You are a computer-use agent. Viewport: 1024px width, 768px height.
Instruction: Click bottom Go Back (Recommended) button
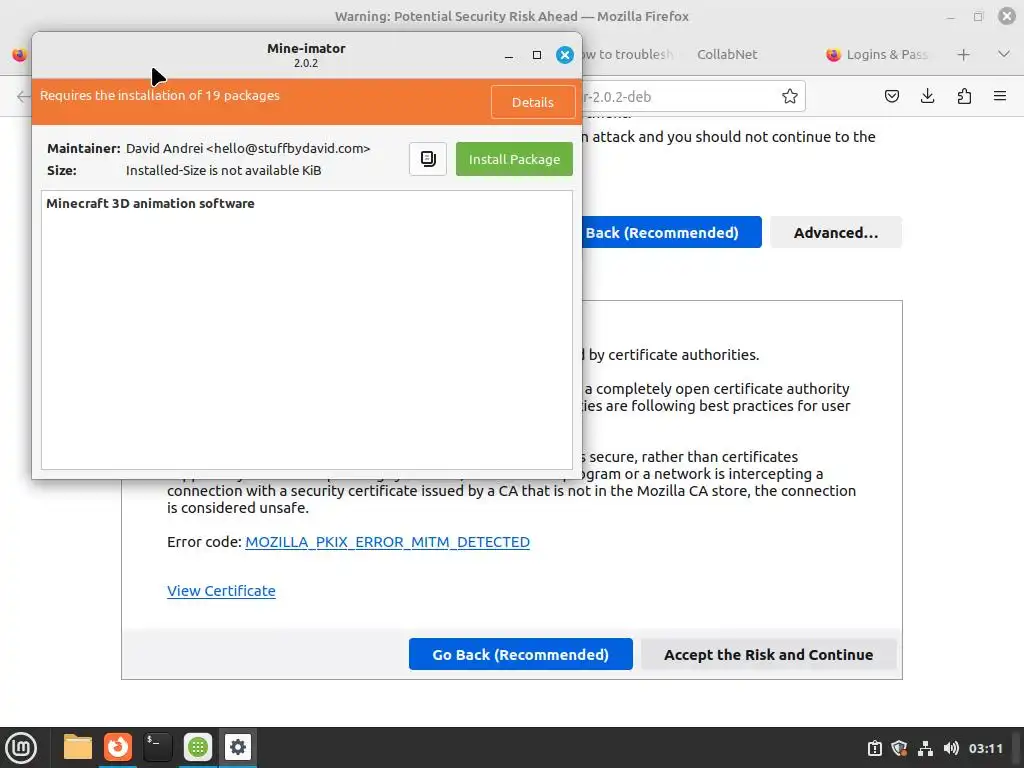click(x=520, y=654)
